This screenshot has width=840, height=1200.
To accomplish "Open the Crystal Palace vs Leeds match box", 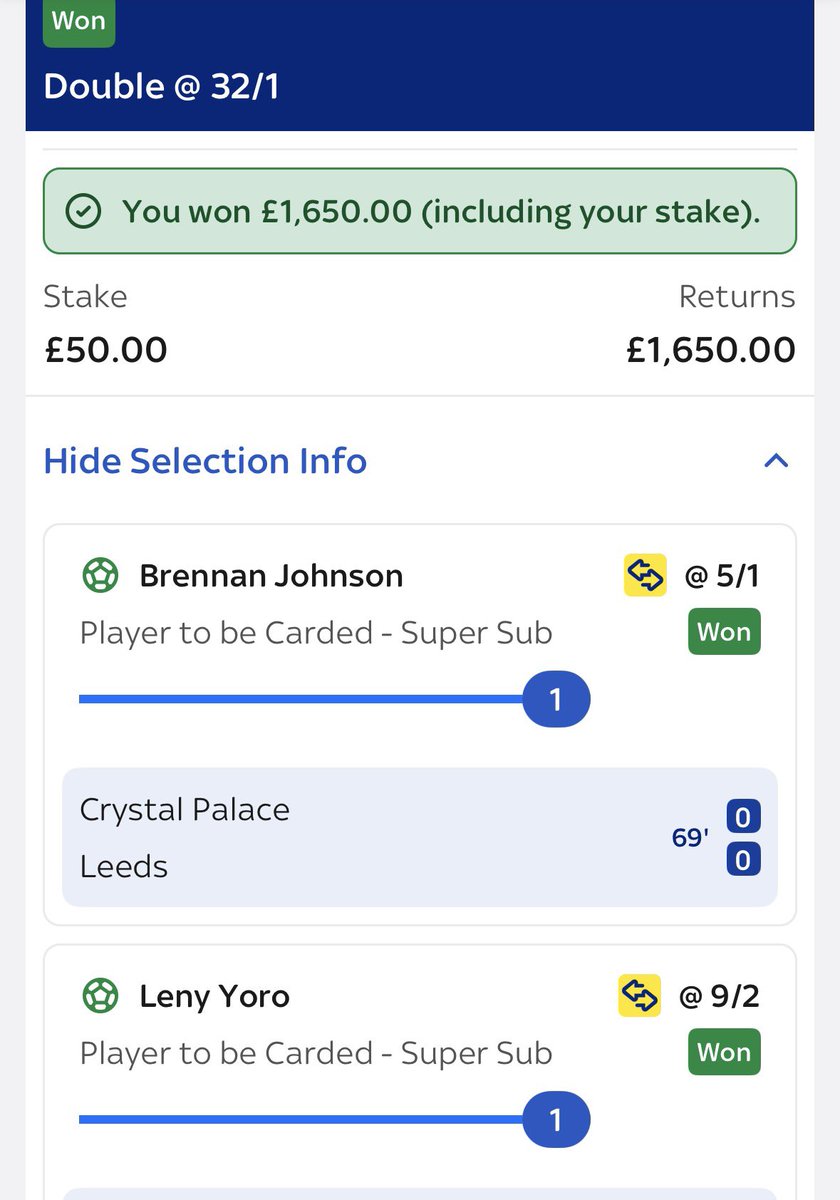I will tap(420, 837).
